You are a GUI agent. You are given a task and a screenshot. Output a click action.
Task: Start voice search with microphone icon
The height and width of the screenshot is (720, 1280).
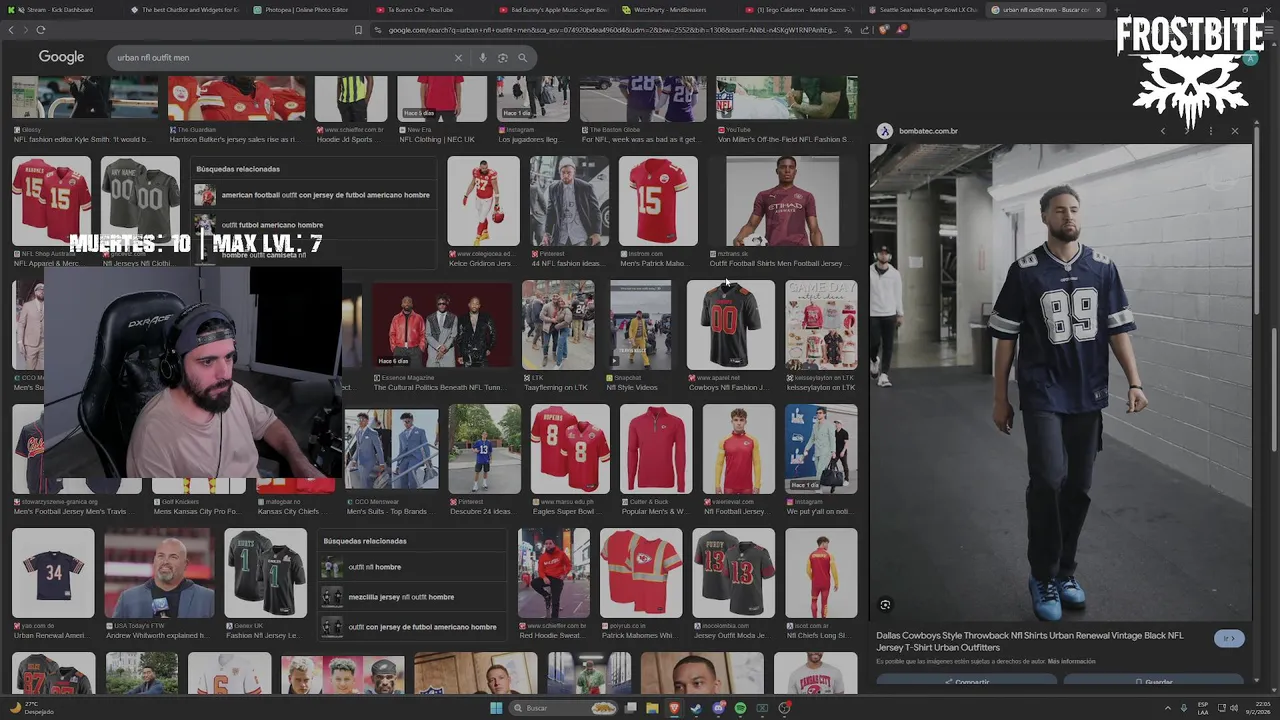[x=483, y=58]
